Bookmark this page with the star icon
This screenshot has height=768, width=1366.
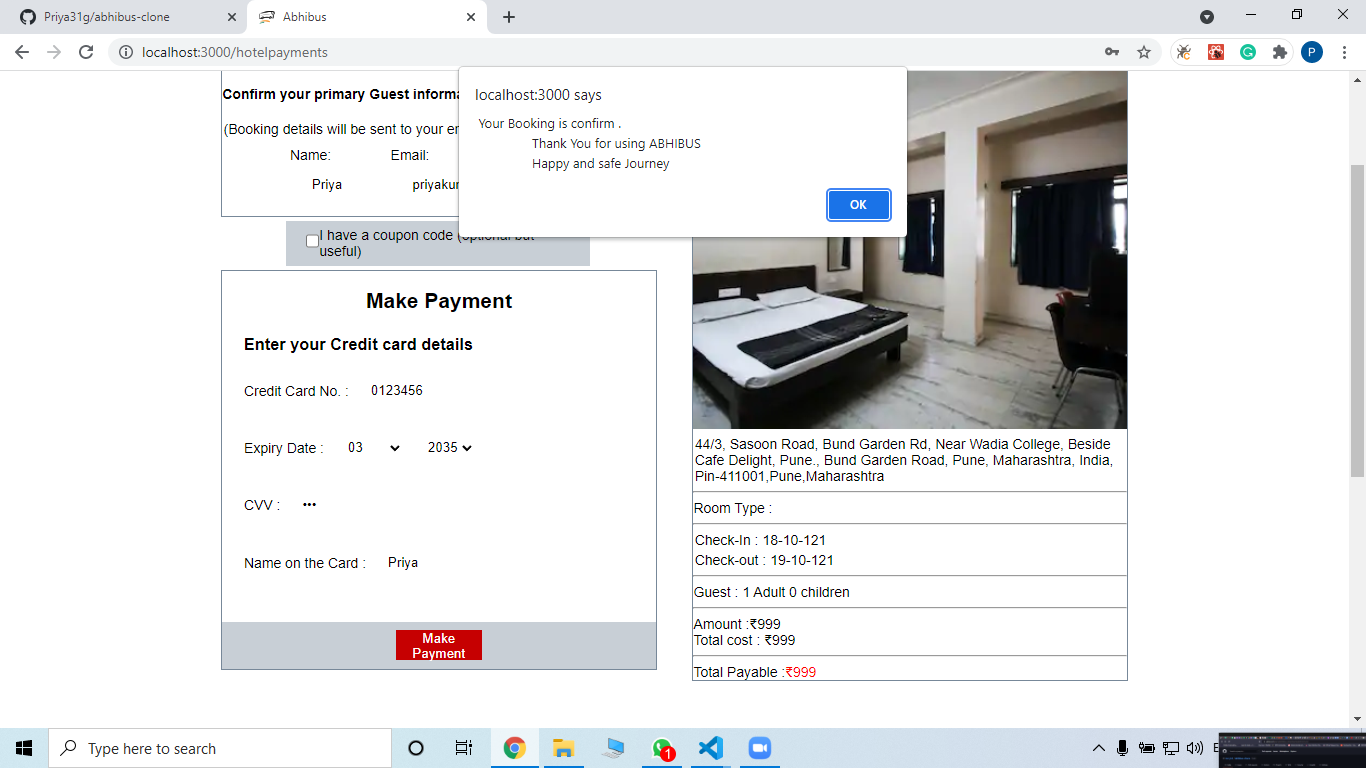[x=1144, y=52]
